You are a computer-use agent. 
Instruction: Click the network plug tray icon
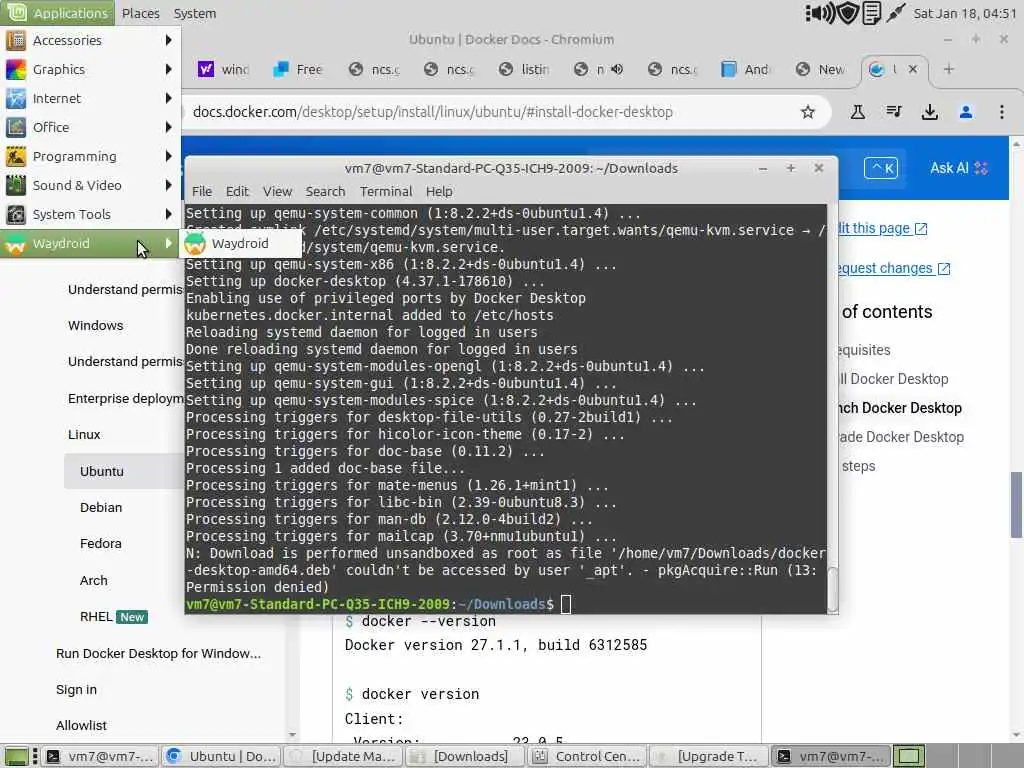tap(895, 13)
